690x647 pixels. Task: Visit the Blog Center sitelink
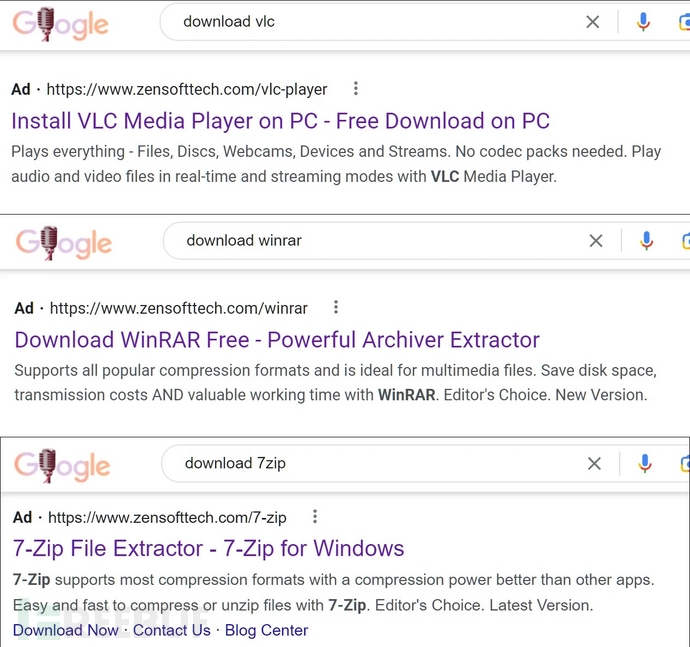pyautogui.click(x=266, y=630)
